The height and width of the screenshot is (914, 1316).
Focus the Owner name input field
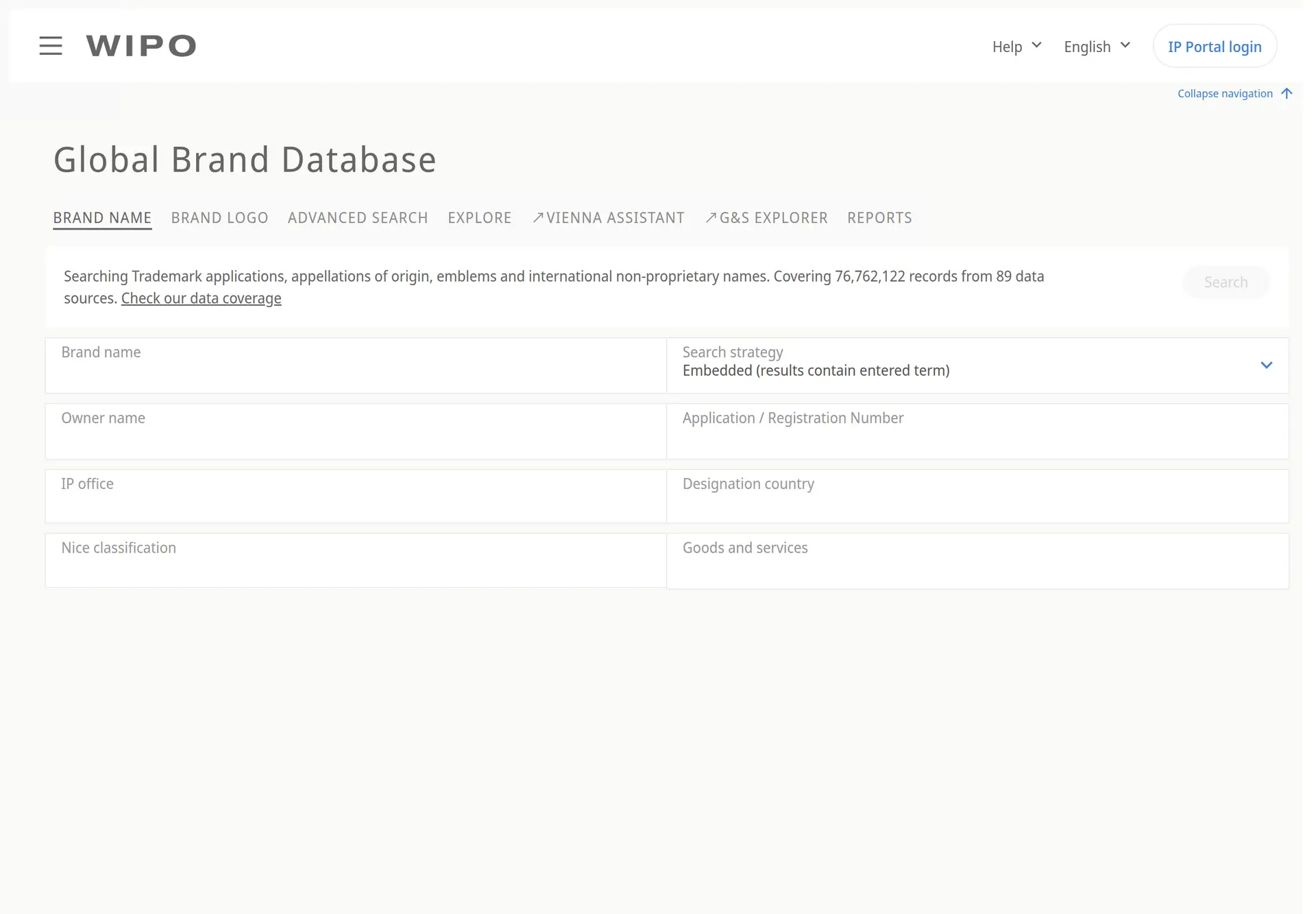(x=356, y=431)
